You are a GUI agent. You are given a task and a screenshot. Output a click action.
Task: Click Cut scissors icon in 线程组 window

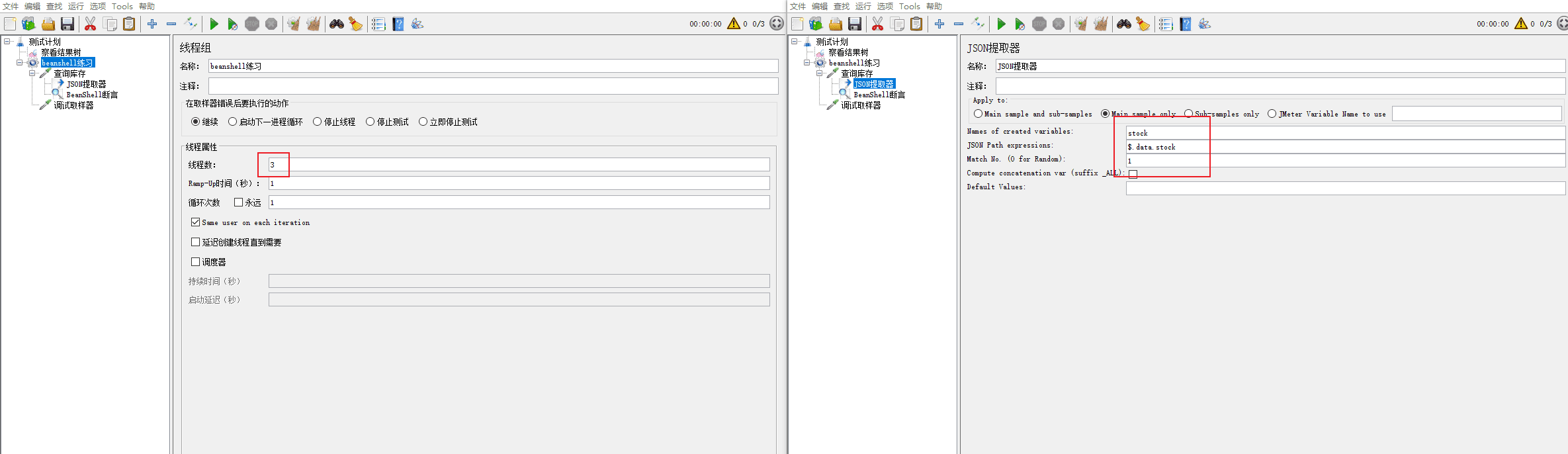(91, 24)
